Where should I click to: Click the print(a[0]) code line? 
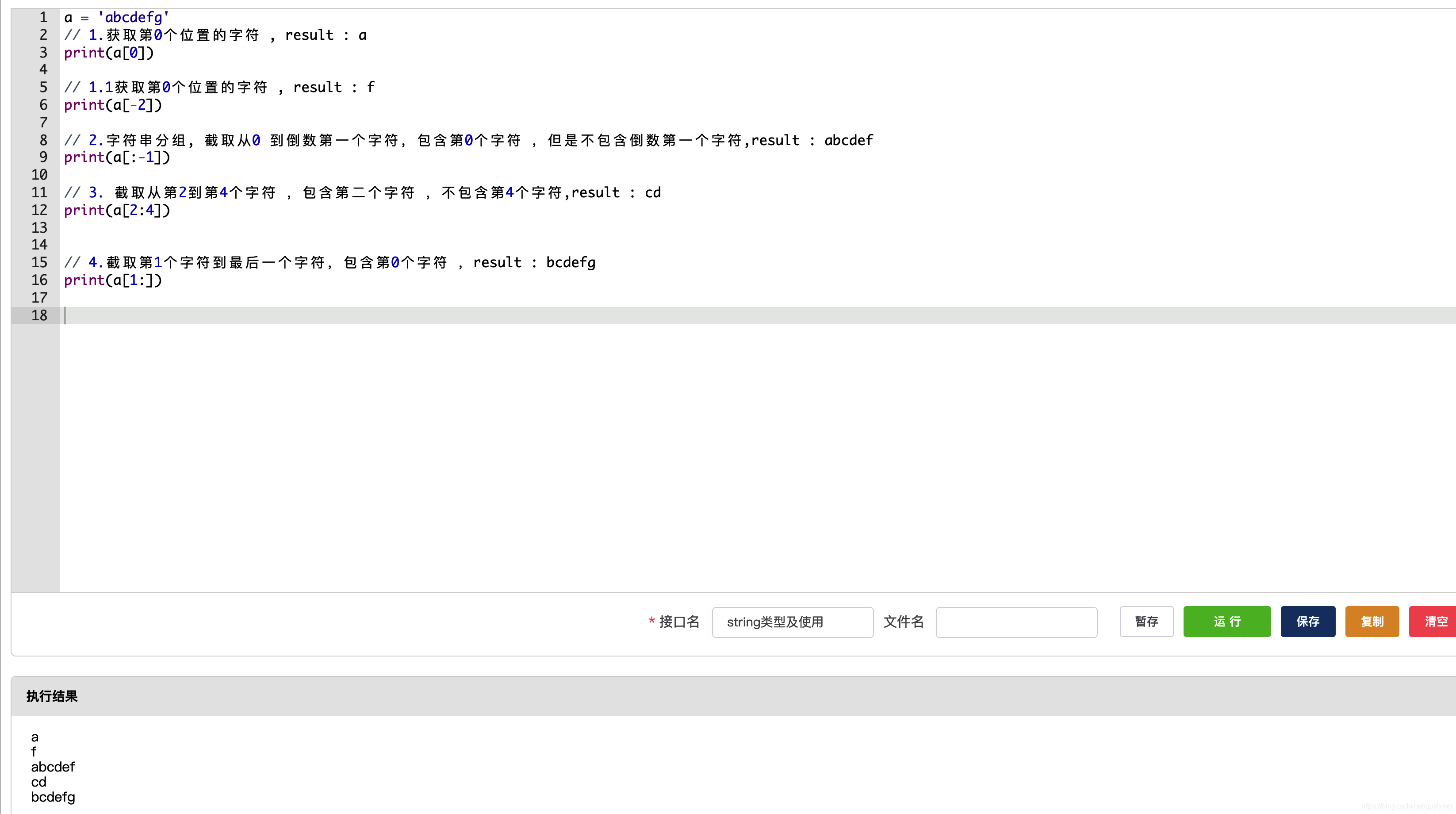108,53
